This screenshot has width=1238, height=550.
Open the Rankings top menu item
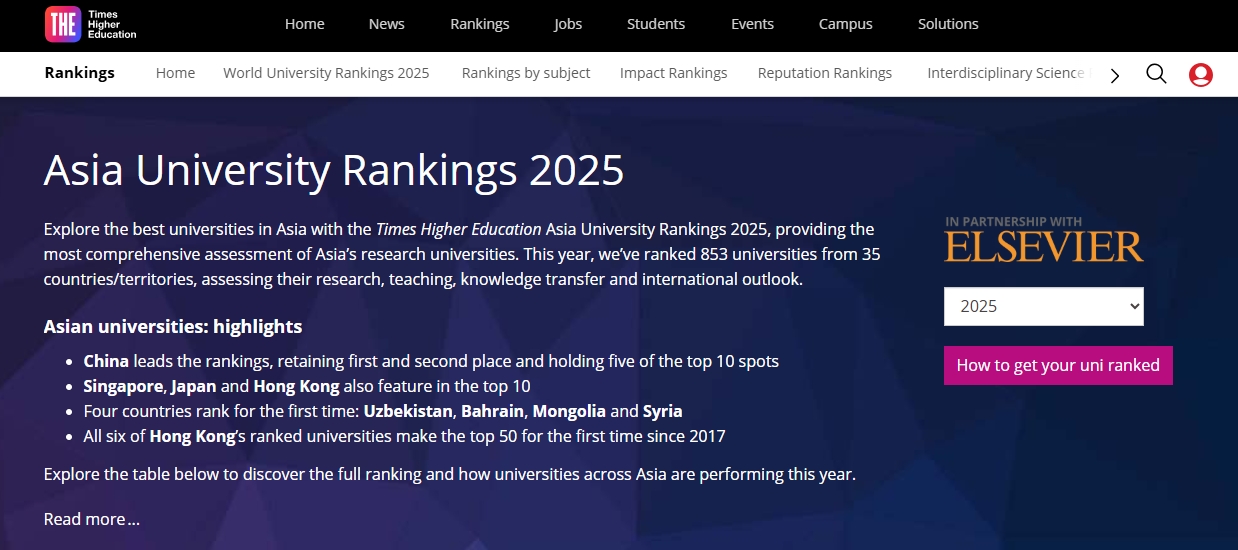click(479, 24)
